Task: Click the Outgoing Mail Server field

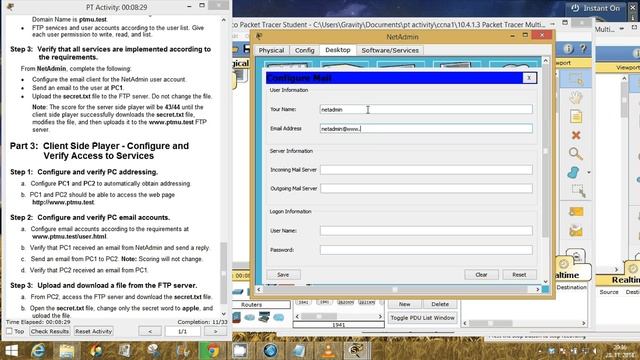Action: pyautogui.click(x=426, y=188)
